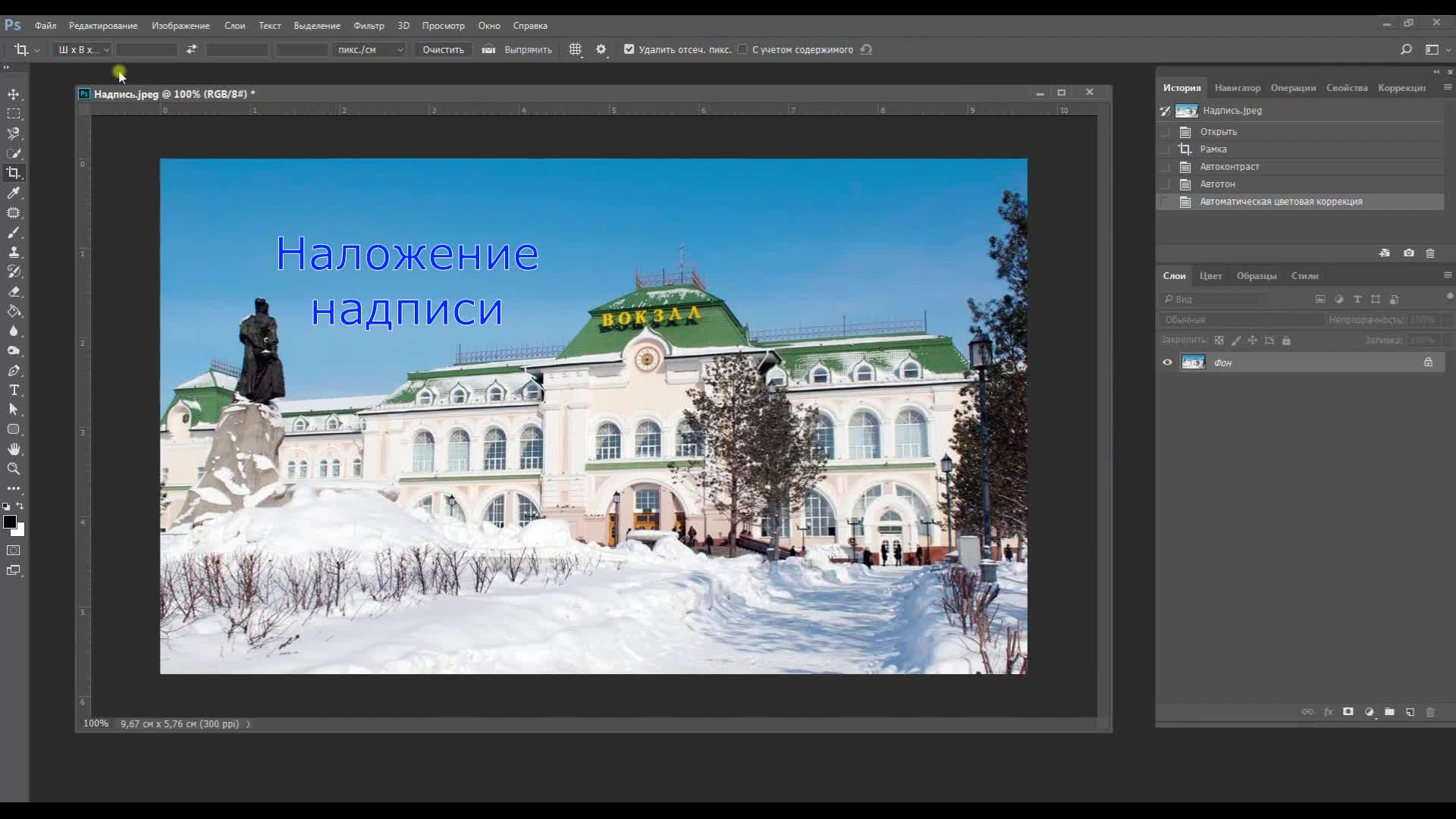Open the new adjustment layer menu
The image size is (1456, 819).
(1369, 713)
